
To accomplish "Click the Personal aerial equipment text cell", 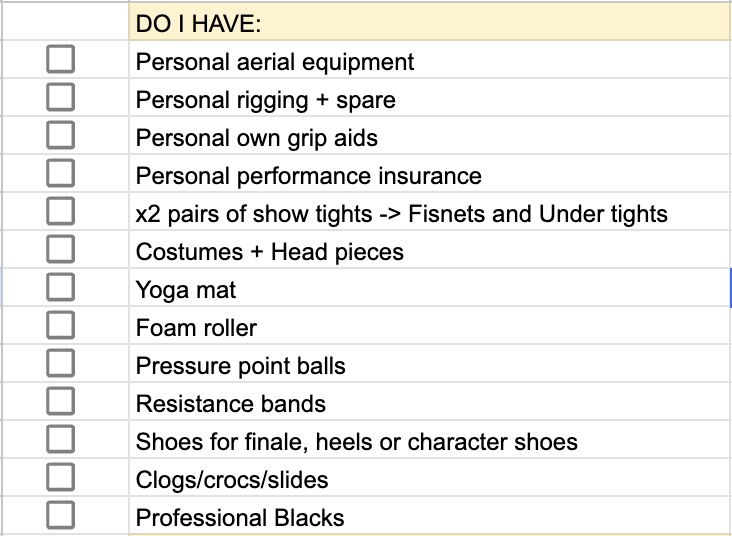I will 430,59.
